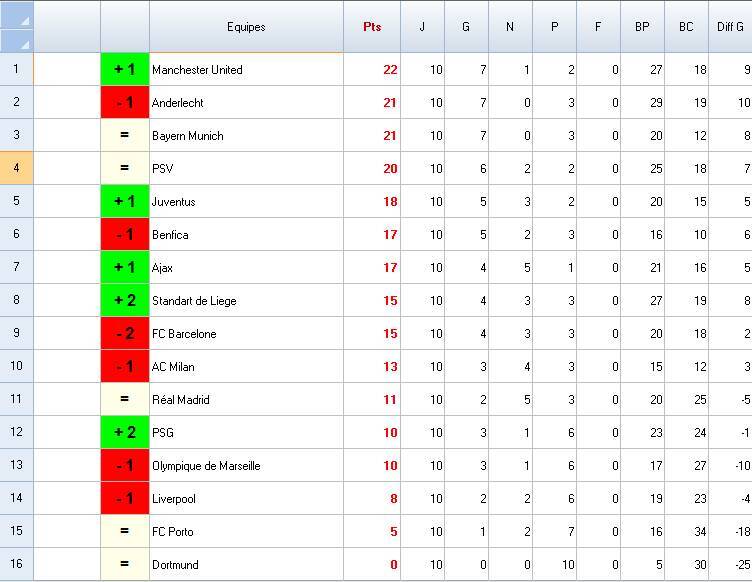Click the upper select-all corner triangle
The height and width of the screenshot is (582, 752).
click(x=17, y=15)
